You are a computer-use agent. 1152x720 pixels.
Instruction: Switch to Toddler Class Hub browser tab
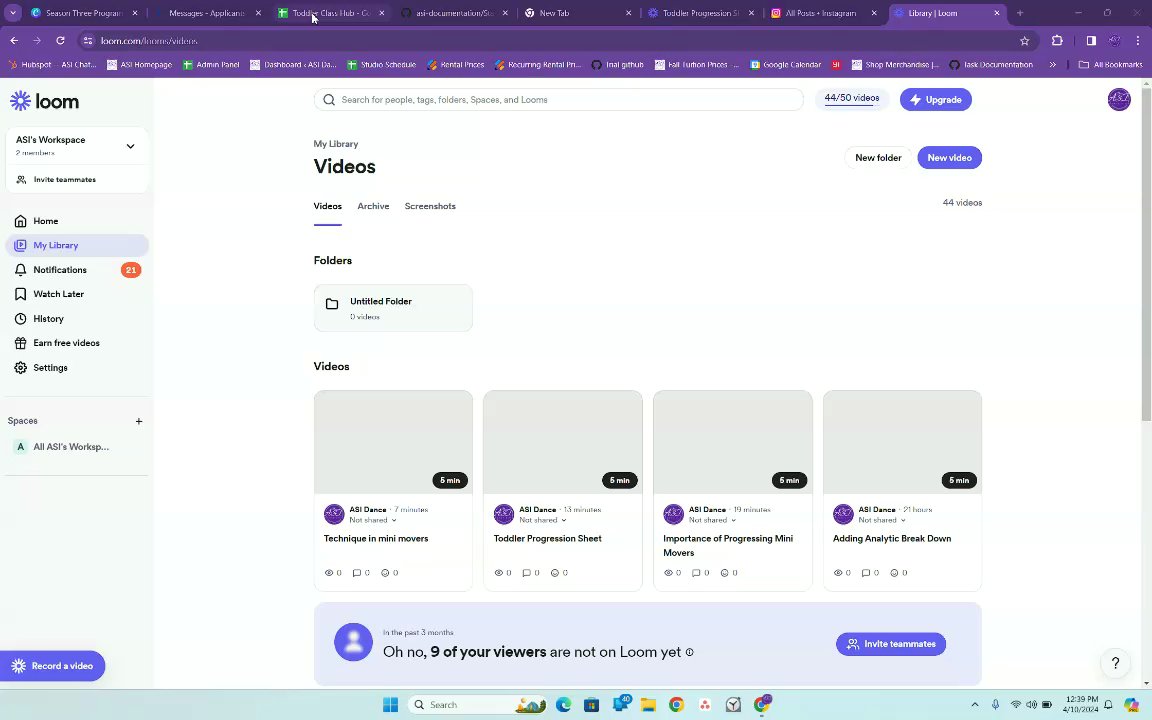pos(331,13)
